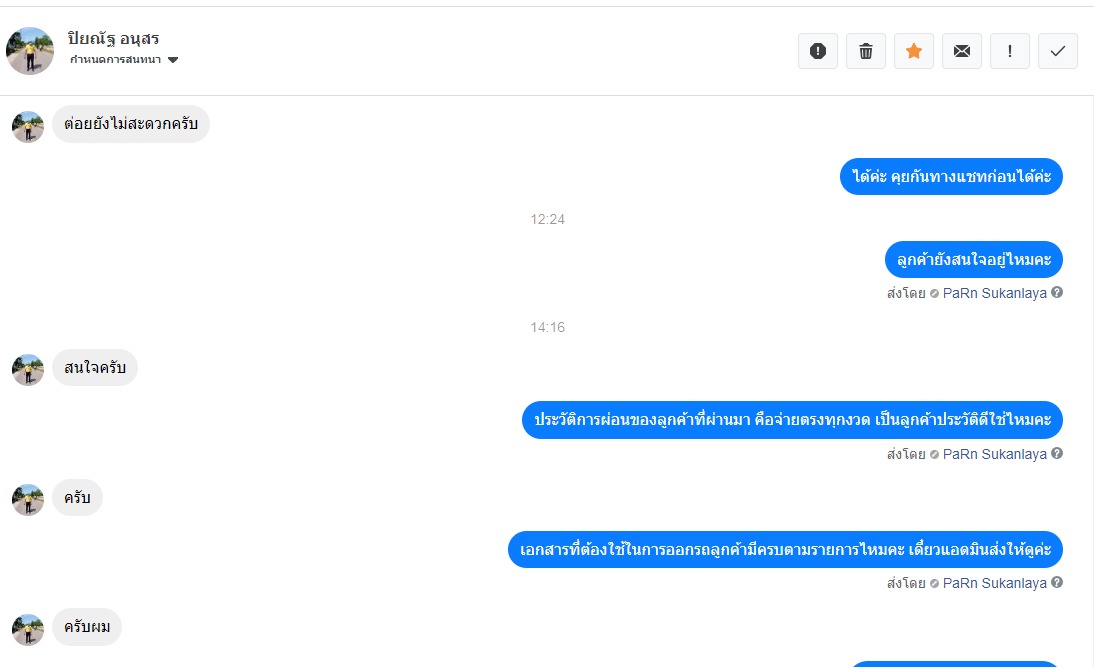Select the สนใจครับ message bubble
Viewport: 1094px width, 669px height.
95,368
